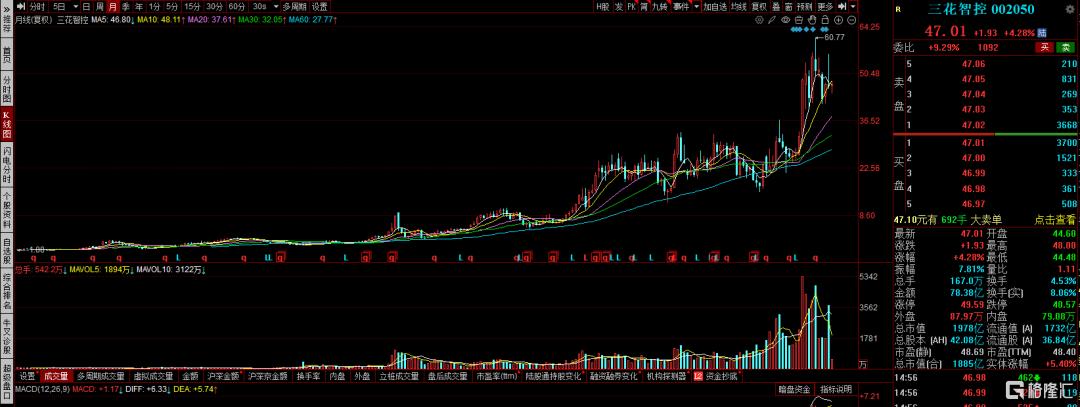Zoom in with the plus circle icon

click(838, 20)
